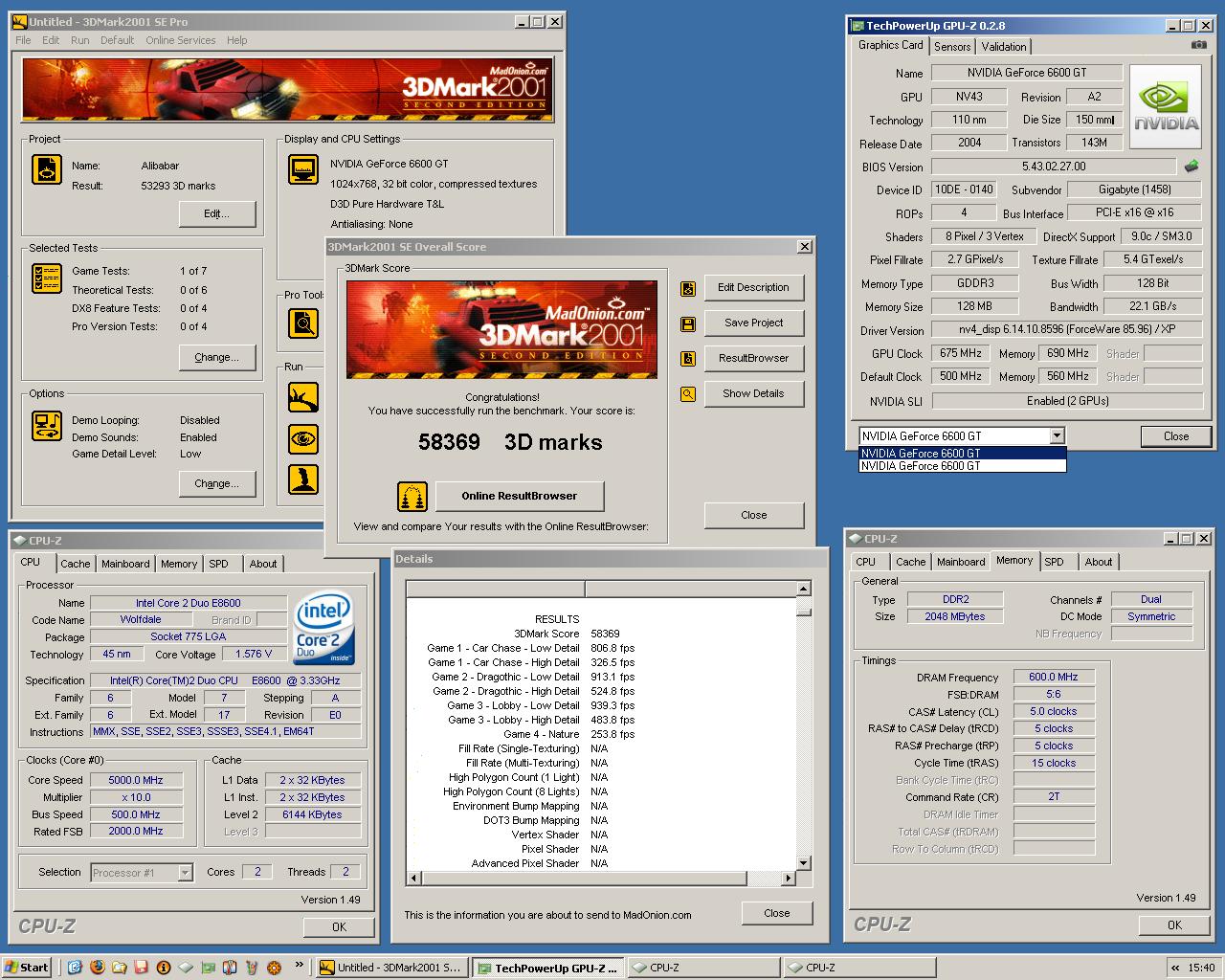Click the topmost Run section icon
1225x980 pixels.
tap(303, 397)
